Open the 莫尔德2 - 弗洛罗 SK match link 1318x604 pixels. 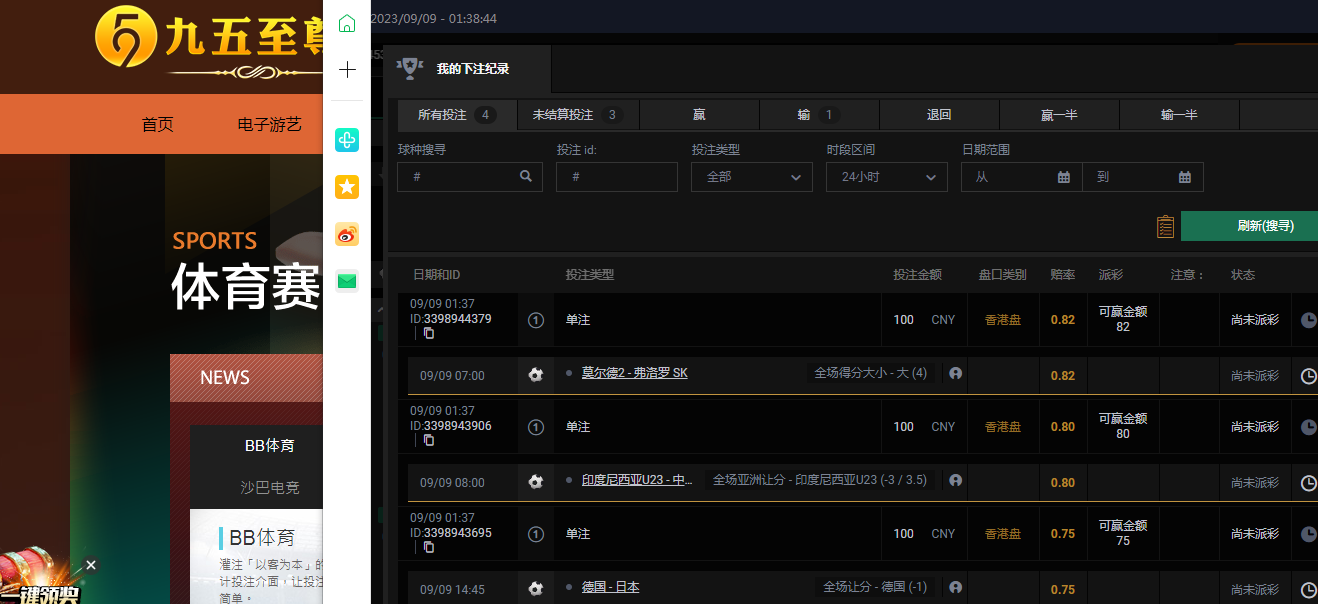635,373
